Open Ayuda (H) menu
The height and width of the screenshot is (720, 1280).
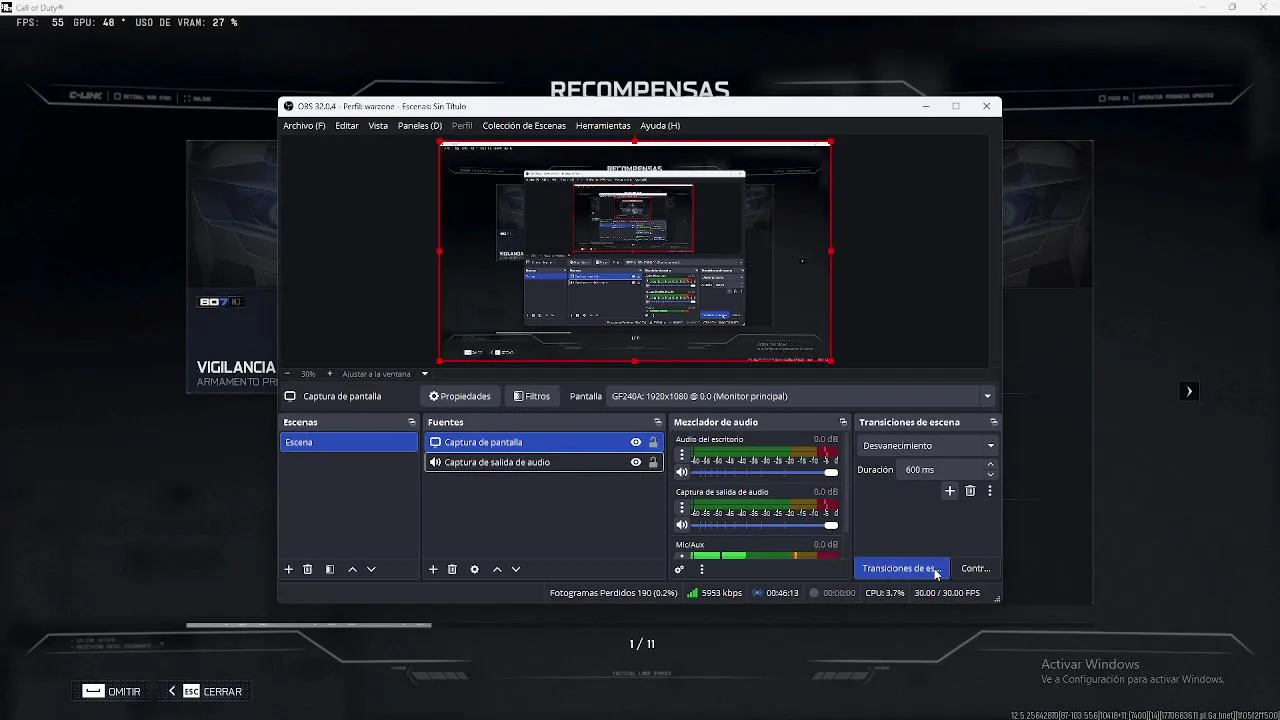660,126
